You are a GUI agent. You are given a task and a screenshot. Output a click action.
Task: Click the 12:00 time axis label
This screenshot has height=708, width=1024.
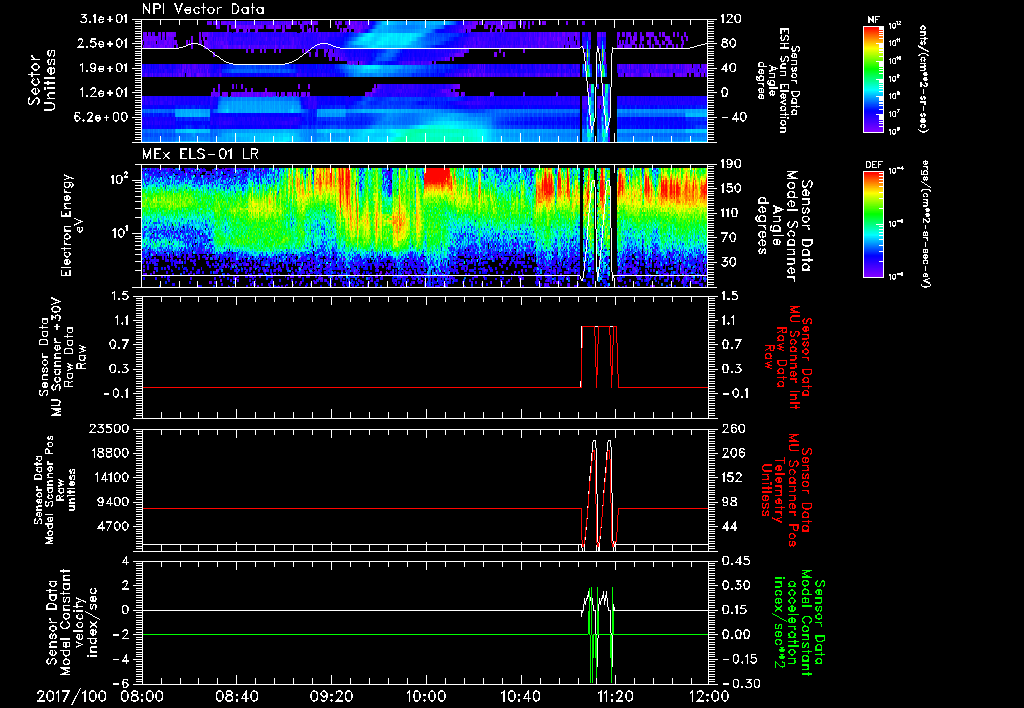point(708,696)
